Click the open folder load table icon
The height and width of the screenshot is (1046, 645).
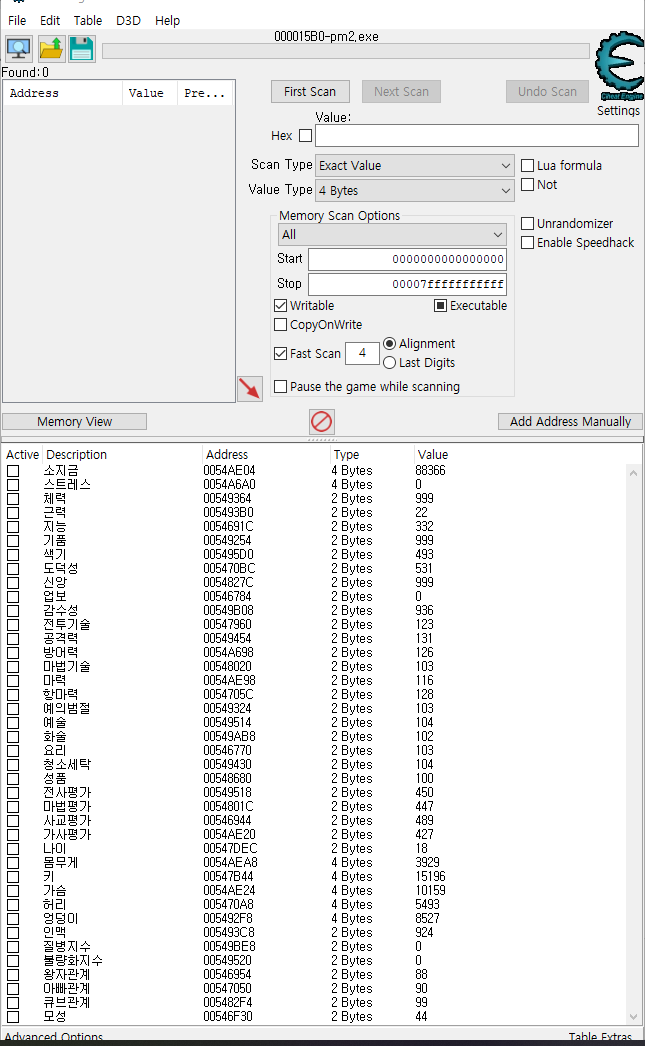(51, 49)
